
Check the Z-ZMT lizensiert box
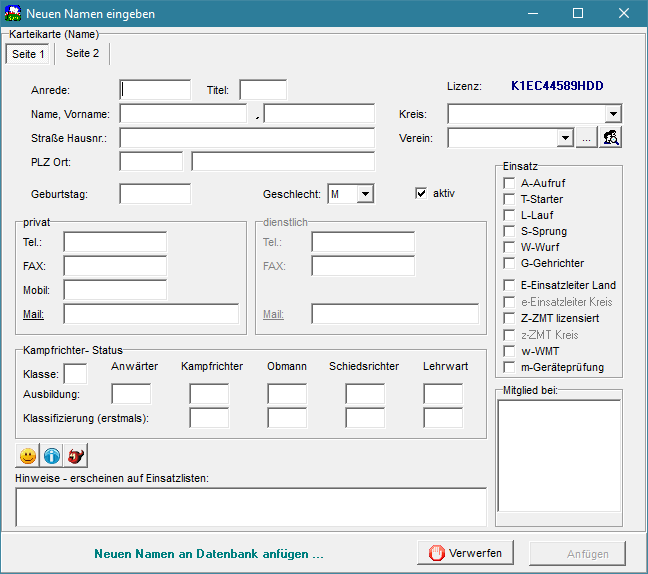(509, 318)
